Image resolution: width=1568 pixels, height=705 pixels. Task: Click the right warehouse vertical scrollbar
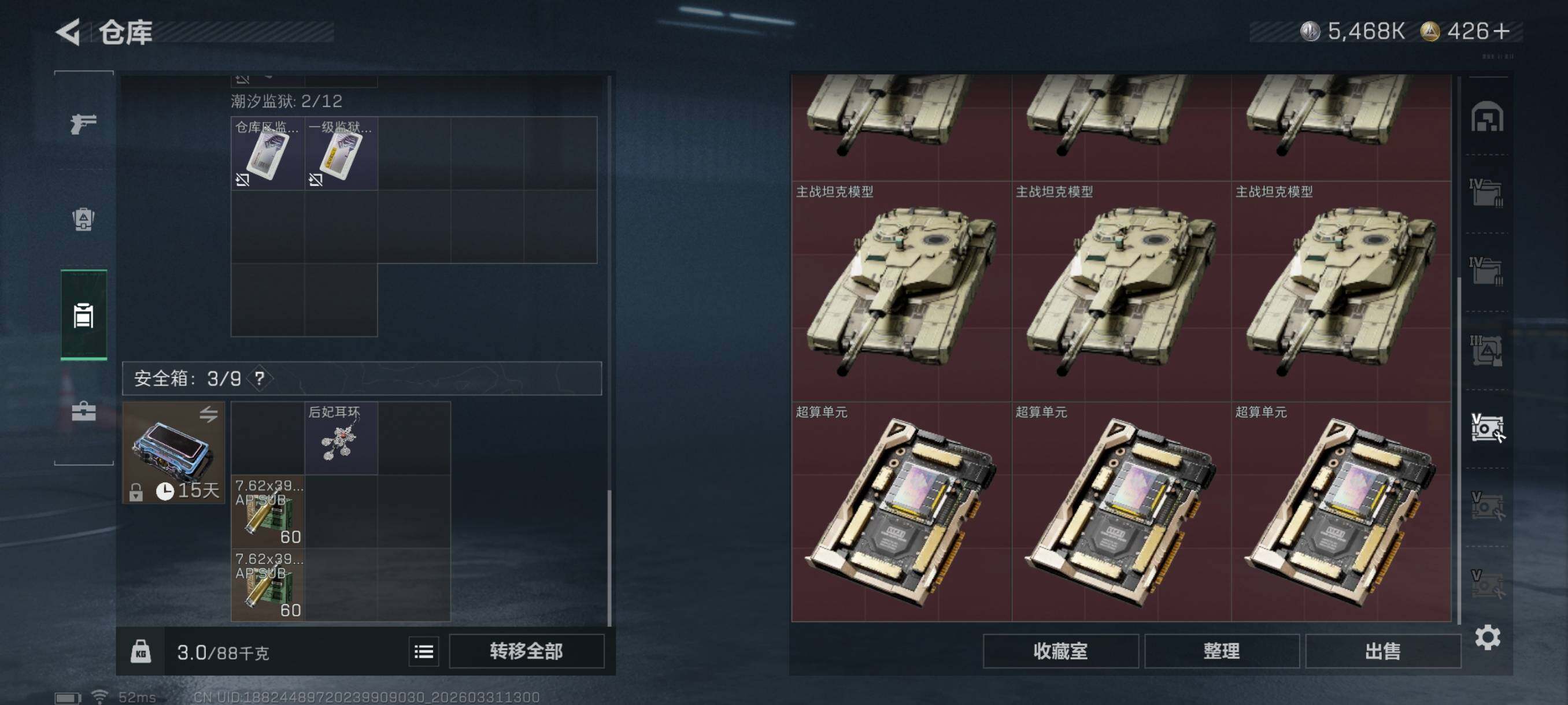(1458, 450)
